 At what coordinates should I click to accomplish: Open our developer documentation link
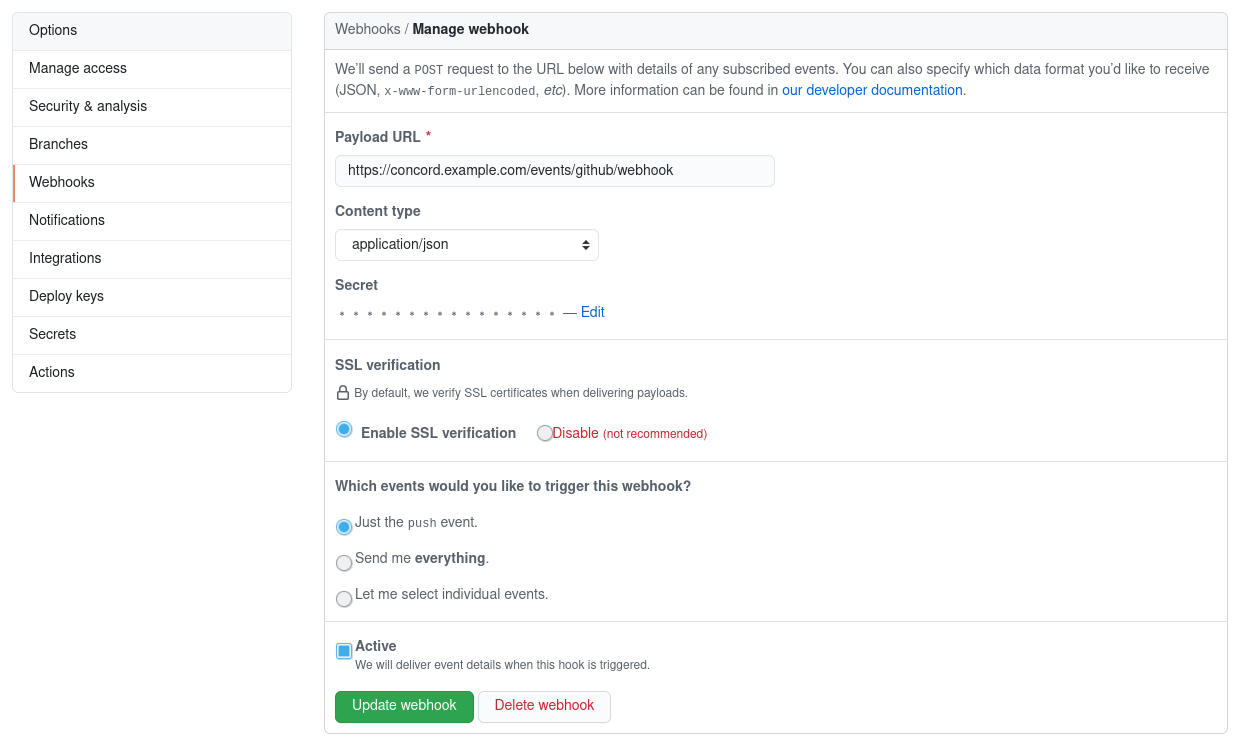tap(871, 90)
